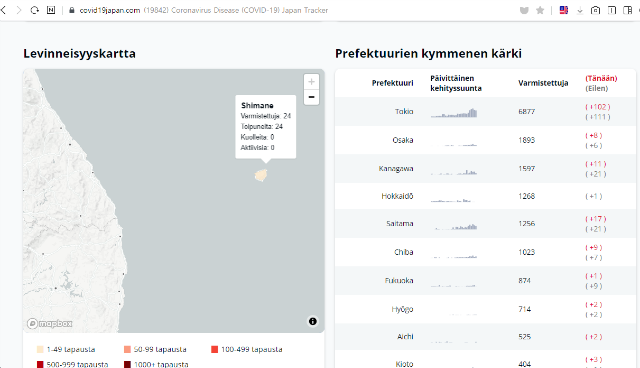Open site security info via lock icon
Screen dimensions: 640x368
click(x=72, y=10)
